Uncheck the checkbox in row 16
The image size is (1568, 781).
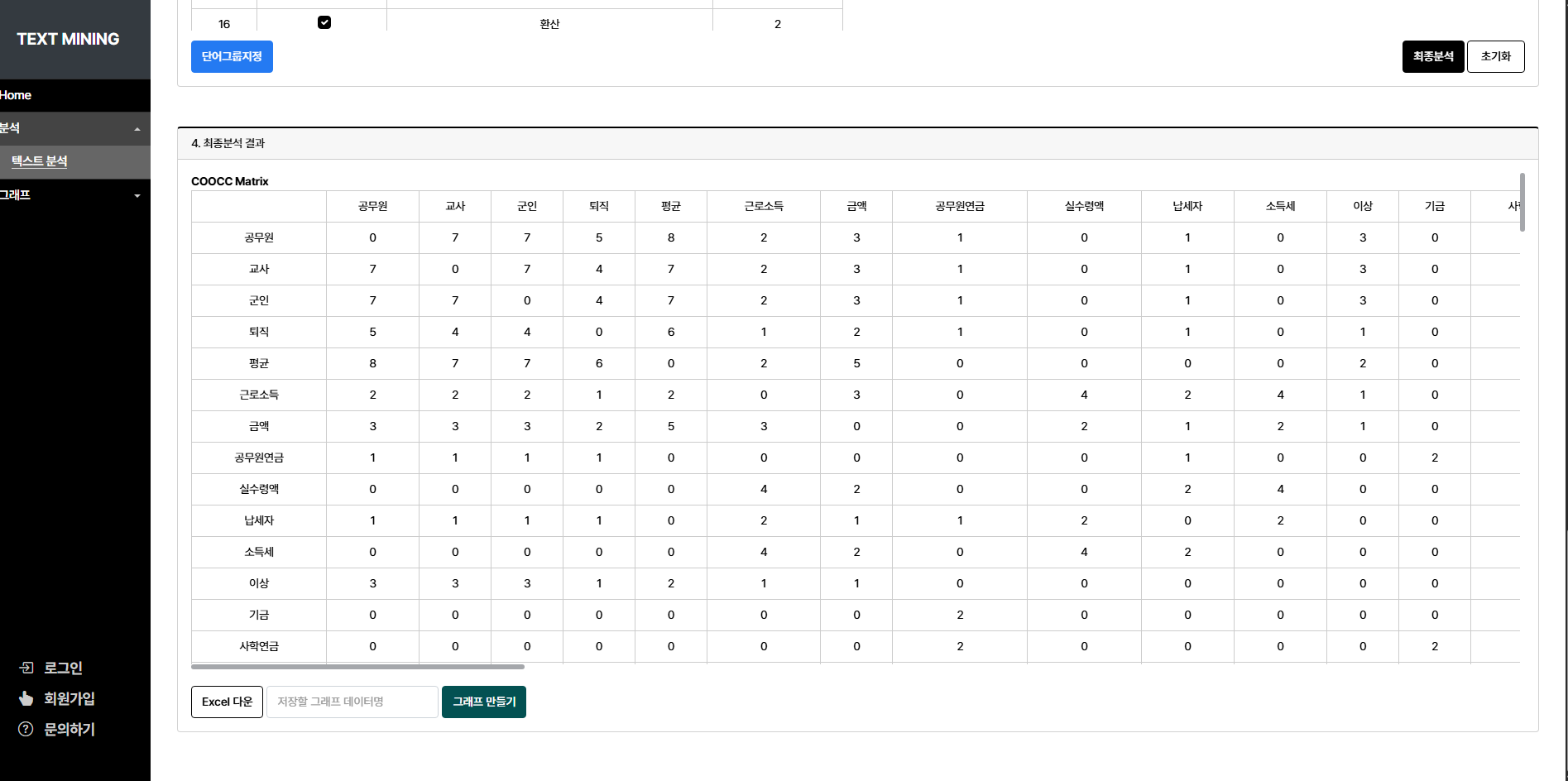point(324,22)
